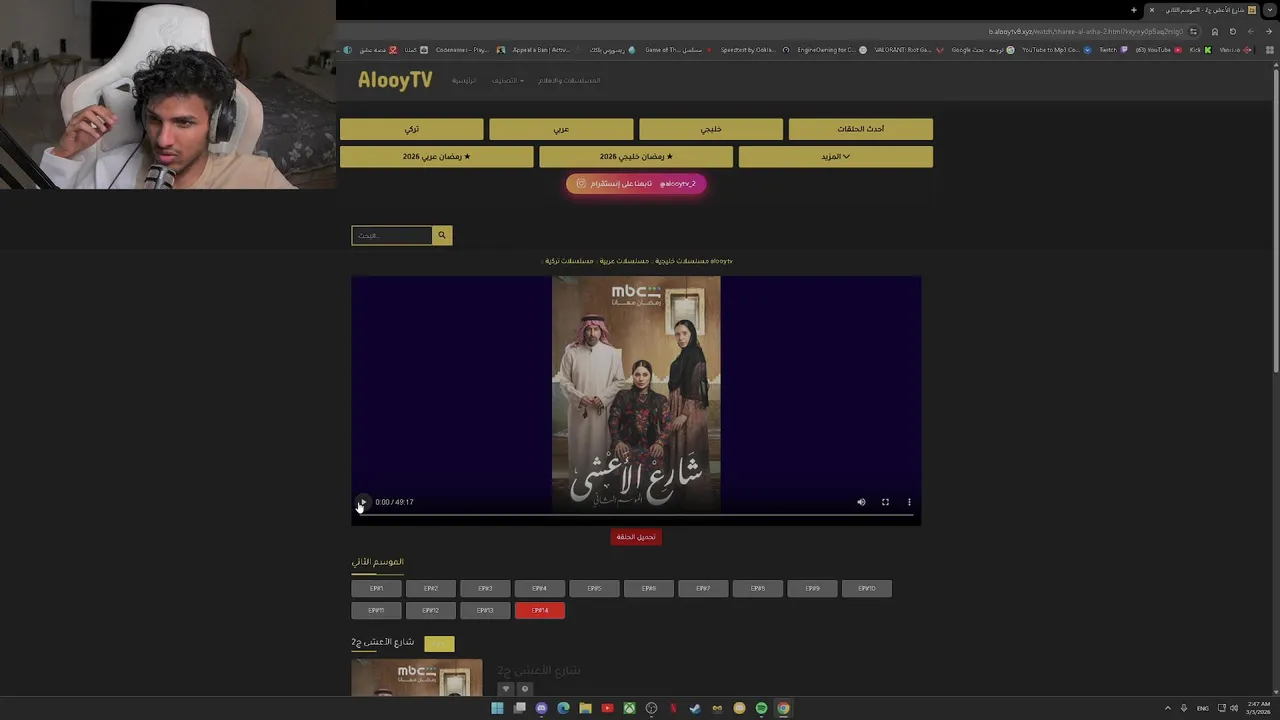Click the yellow tag next to شارع الأعشى ج2
This screenshot has height=720, width=1280.
coord(439,644)
